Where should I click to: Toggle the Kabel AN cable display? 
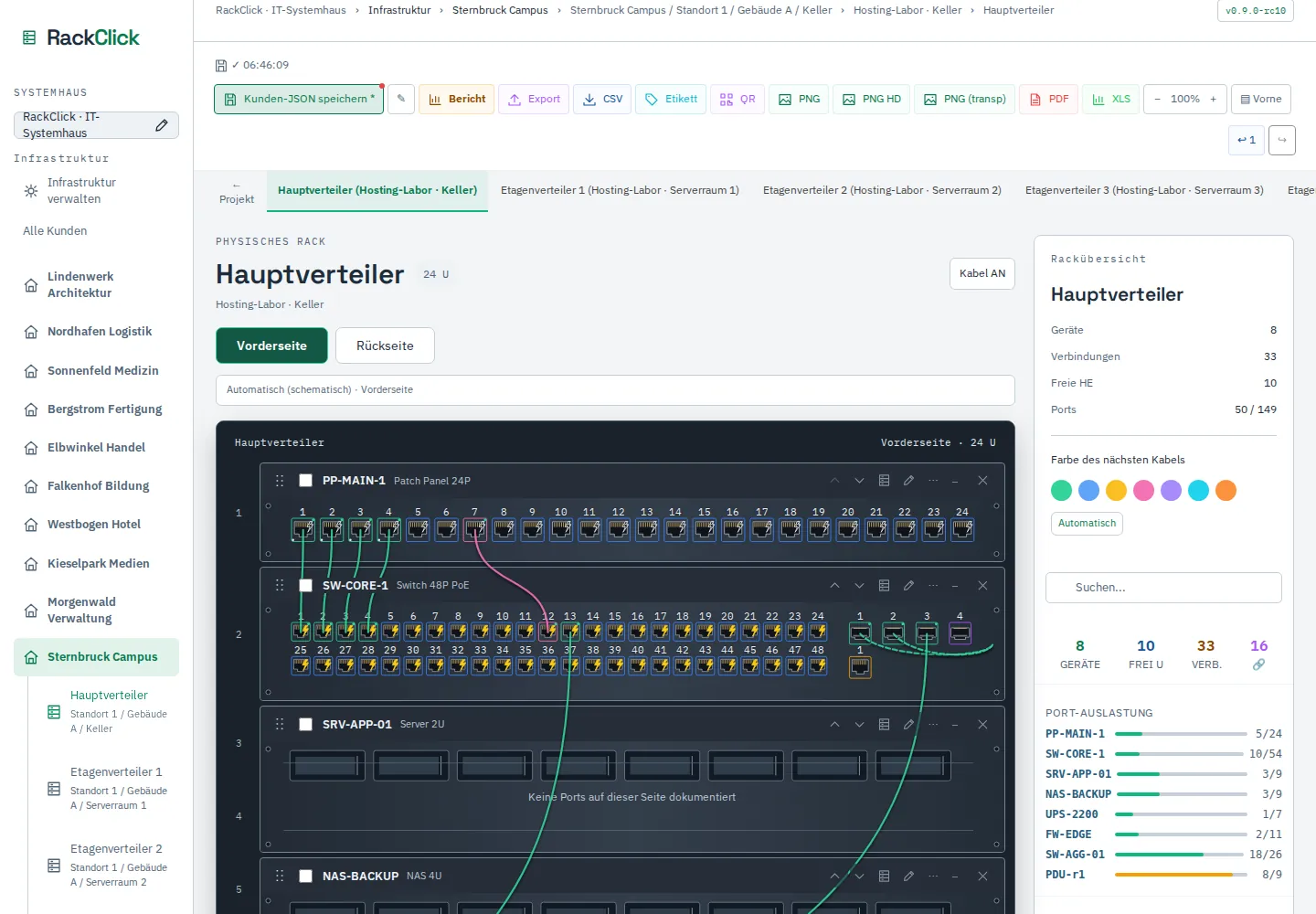click(x=982, y=273)
